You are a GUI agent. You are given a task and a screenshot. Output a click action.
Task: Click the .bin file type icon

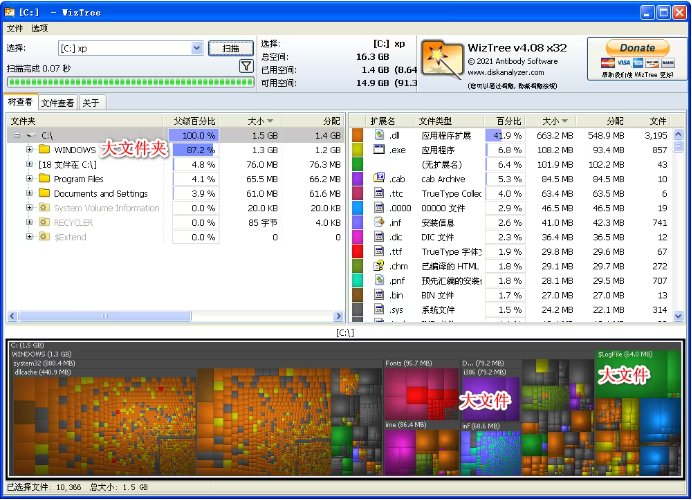pyautogui.click(x=379, y=295)
